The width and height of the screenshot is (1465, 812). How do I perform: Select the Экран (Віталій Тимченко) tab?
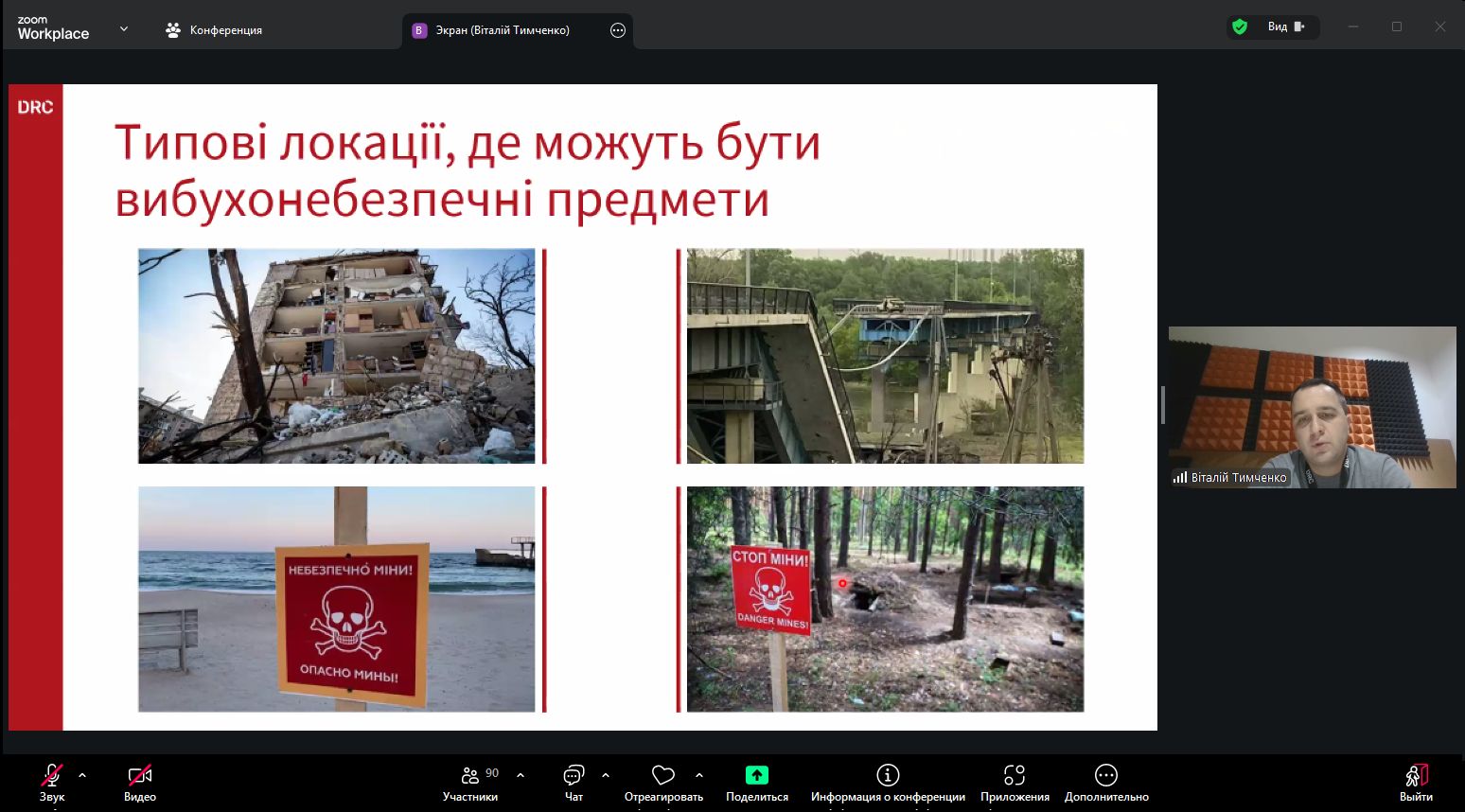point(502,30)
